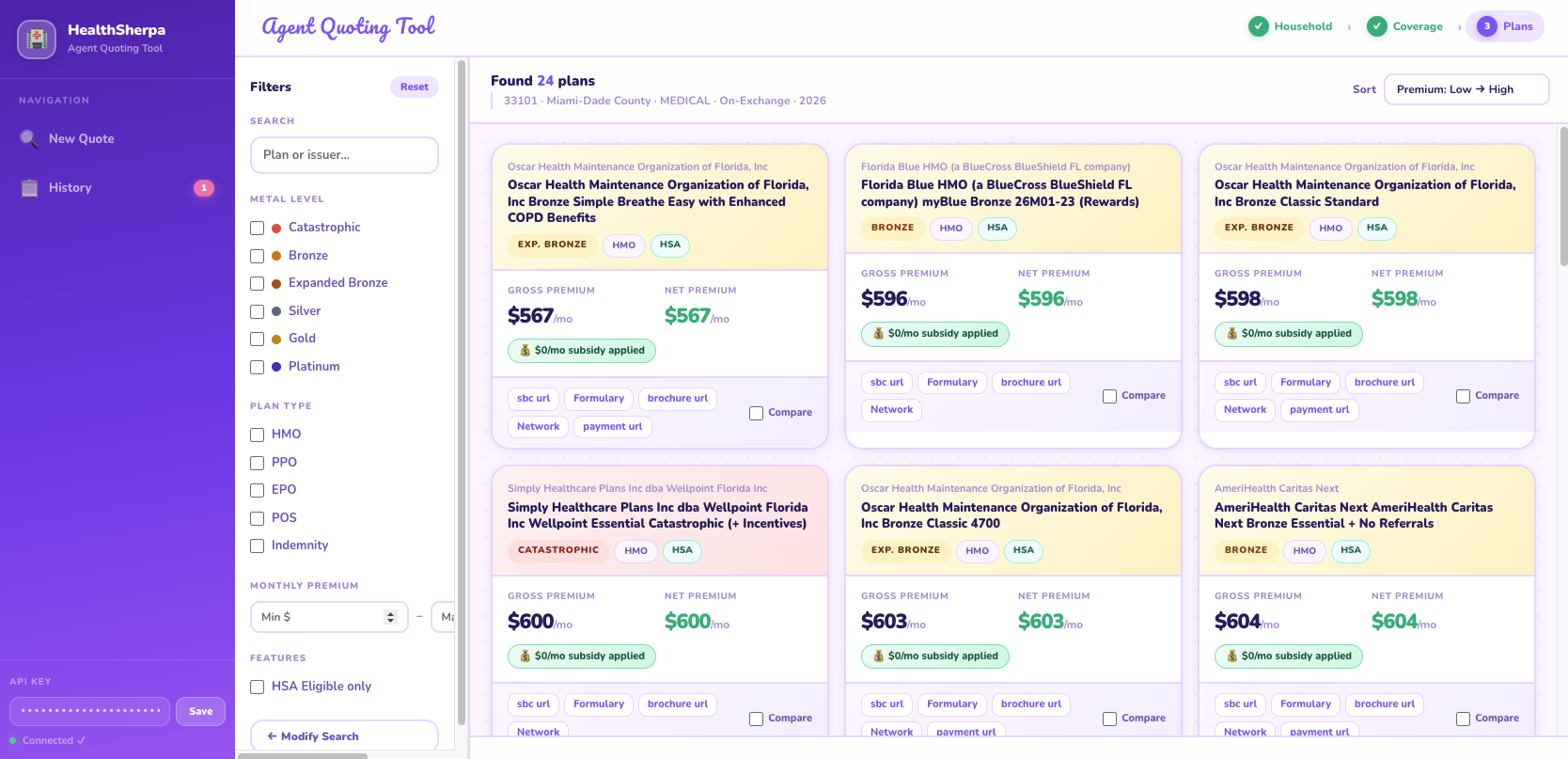
Task: Open brochure url for Oscar Bronze Classic Standard
Action: [x=1385, y=383]
